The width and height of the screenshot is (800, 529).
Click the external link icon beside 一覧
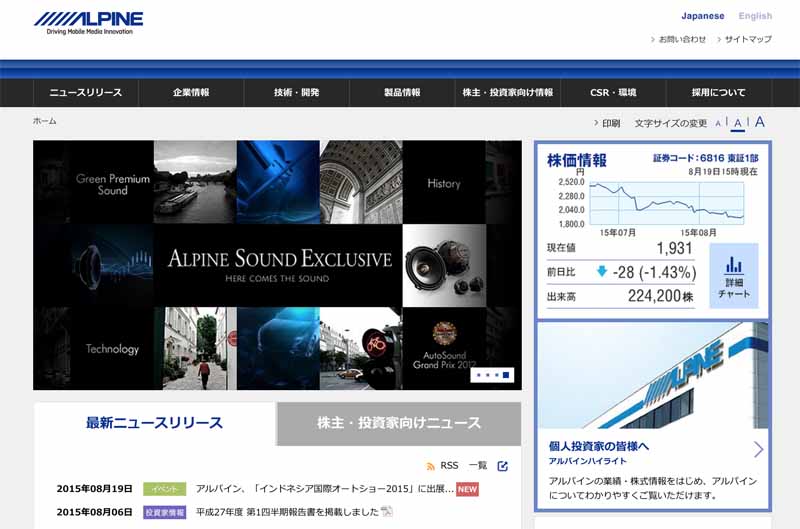coord(503,466)
